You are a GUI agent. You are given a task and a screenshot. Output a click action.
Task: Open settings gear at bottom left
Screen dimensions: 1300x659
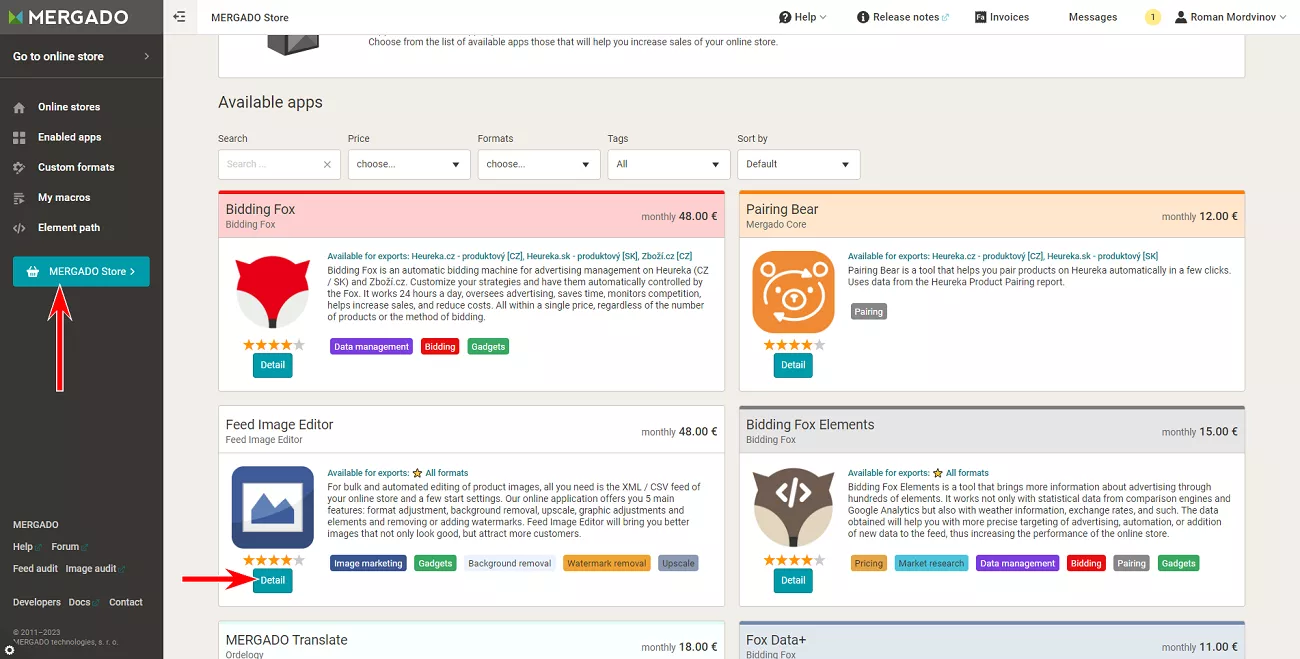(9, 650)
